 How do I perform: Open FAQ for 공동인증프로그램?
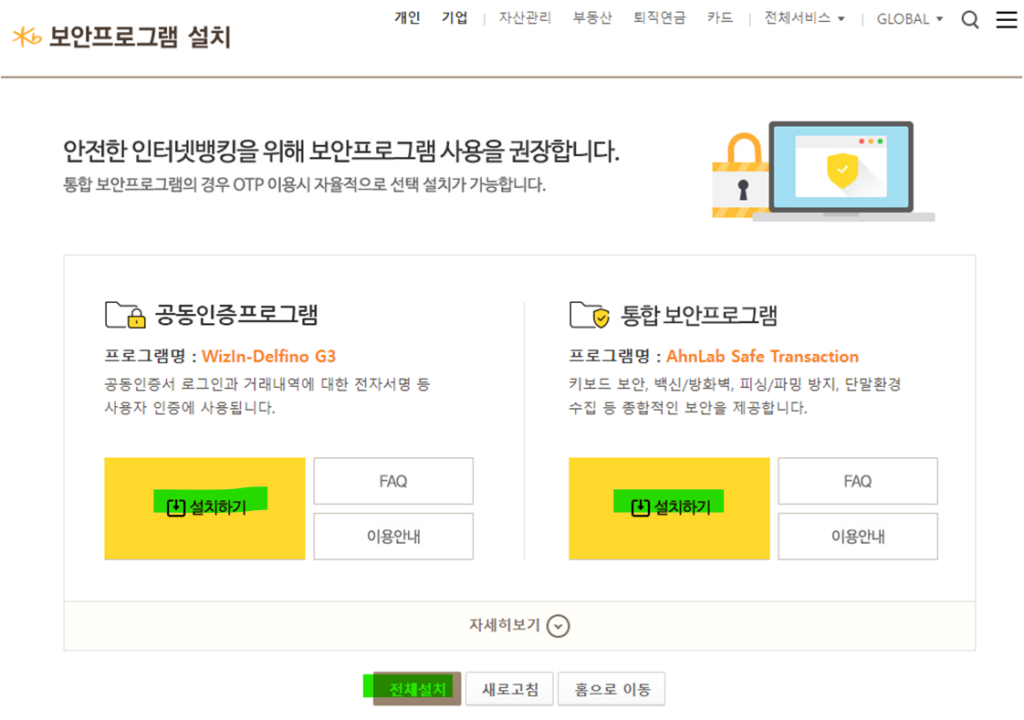tap(393, 481)
